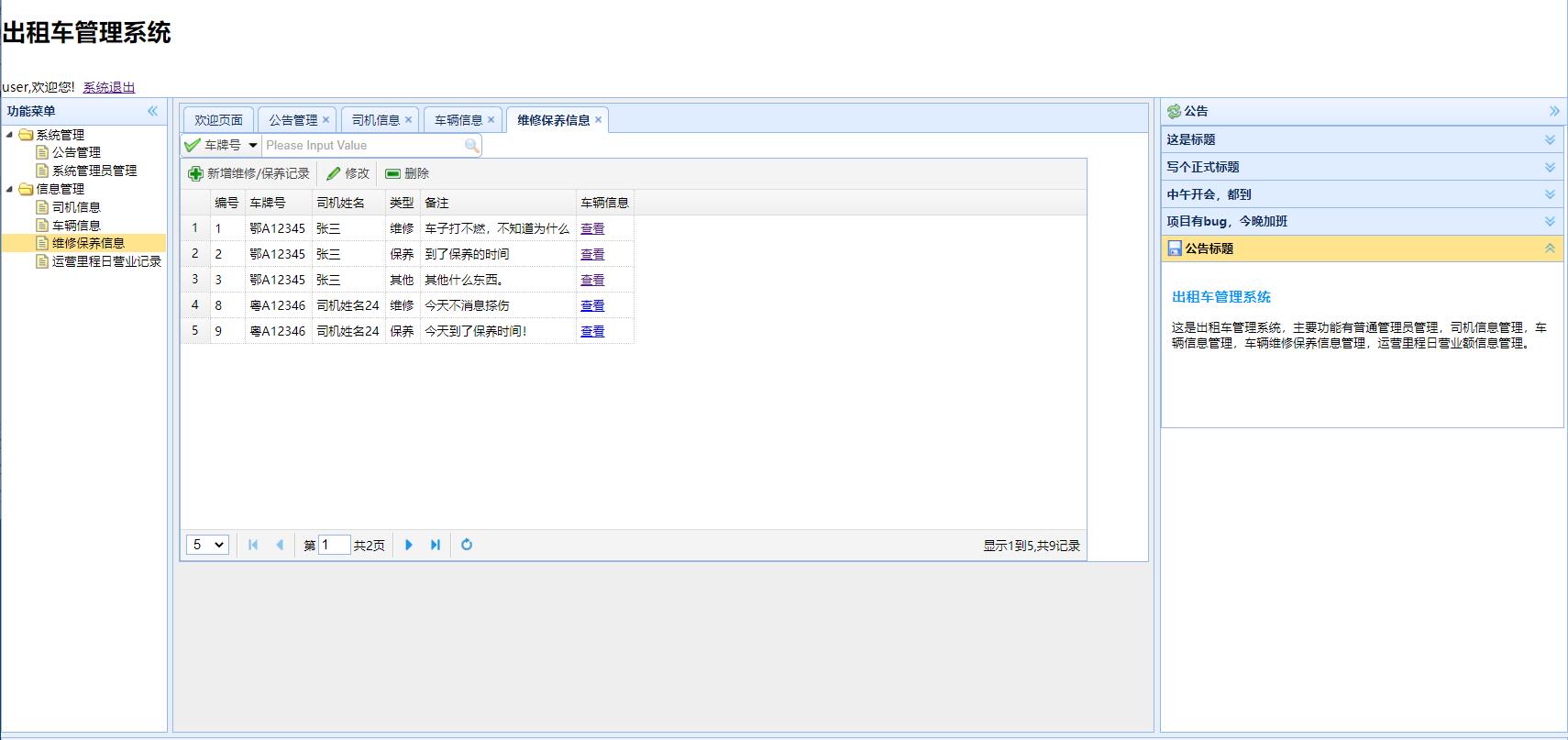Screen dimensions: 1568x740
Task: Click the 信息管理 folder icon
Action: pos(26,189)
